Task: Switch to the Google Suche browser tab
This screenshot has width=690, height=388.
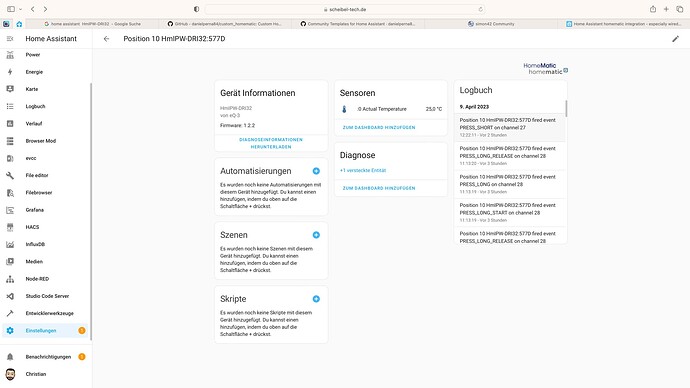Action: point(92,24)
